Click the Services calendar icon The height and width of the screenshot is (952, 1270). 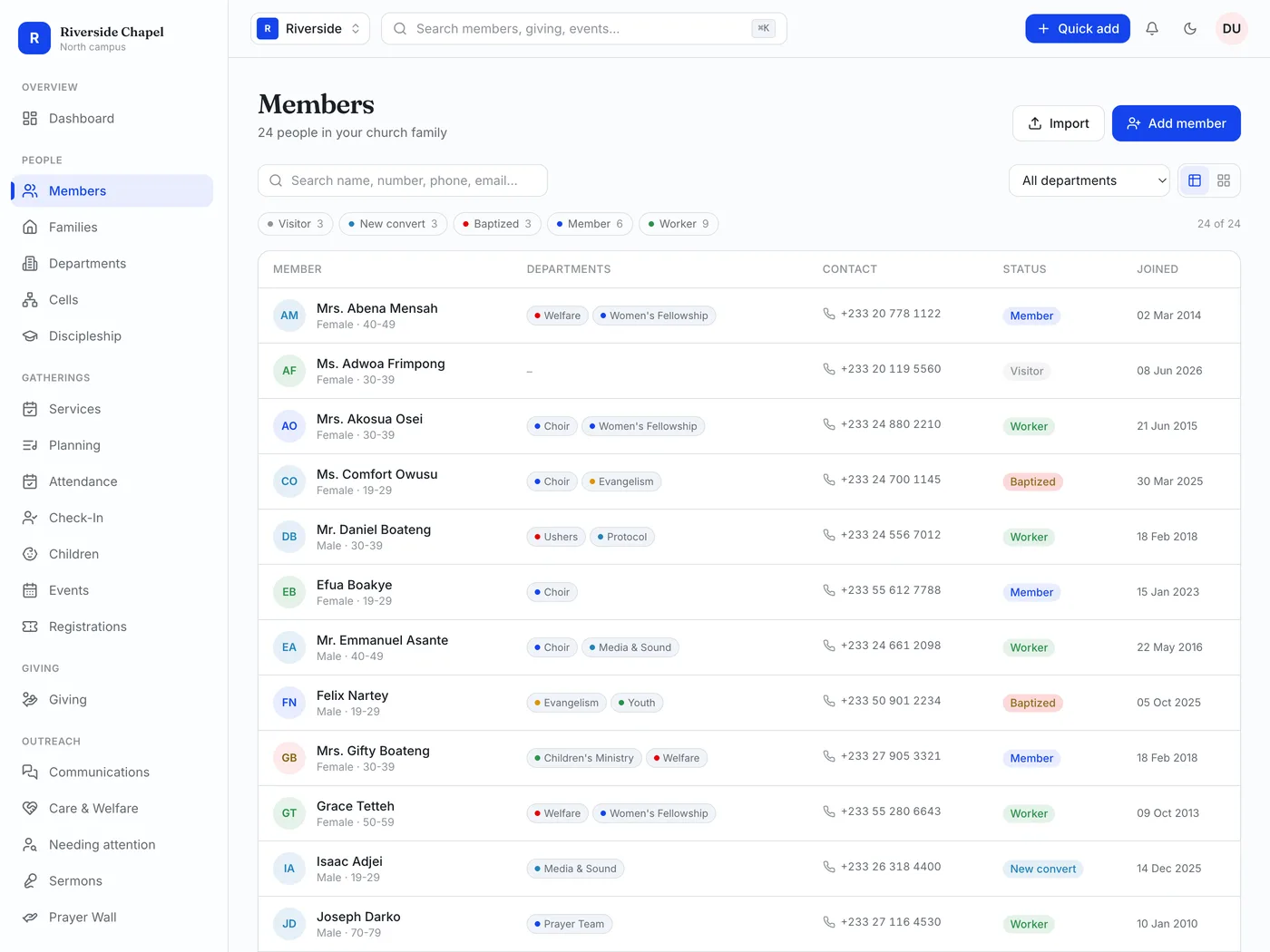point(30,409)
